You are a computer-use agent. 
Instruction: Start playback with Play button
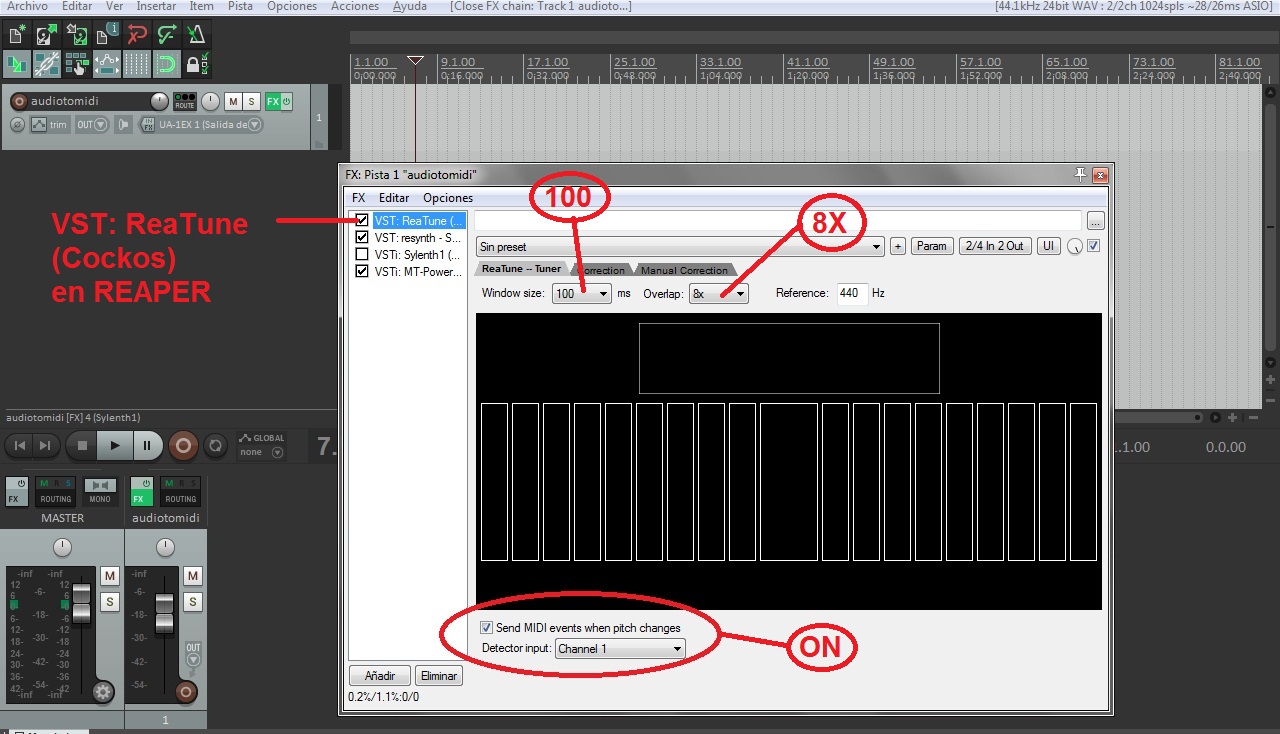point(115,446)
